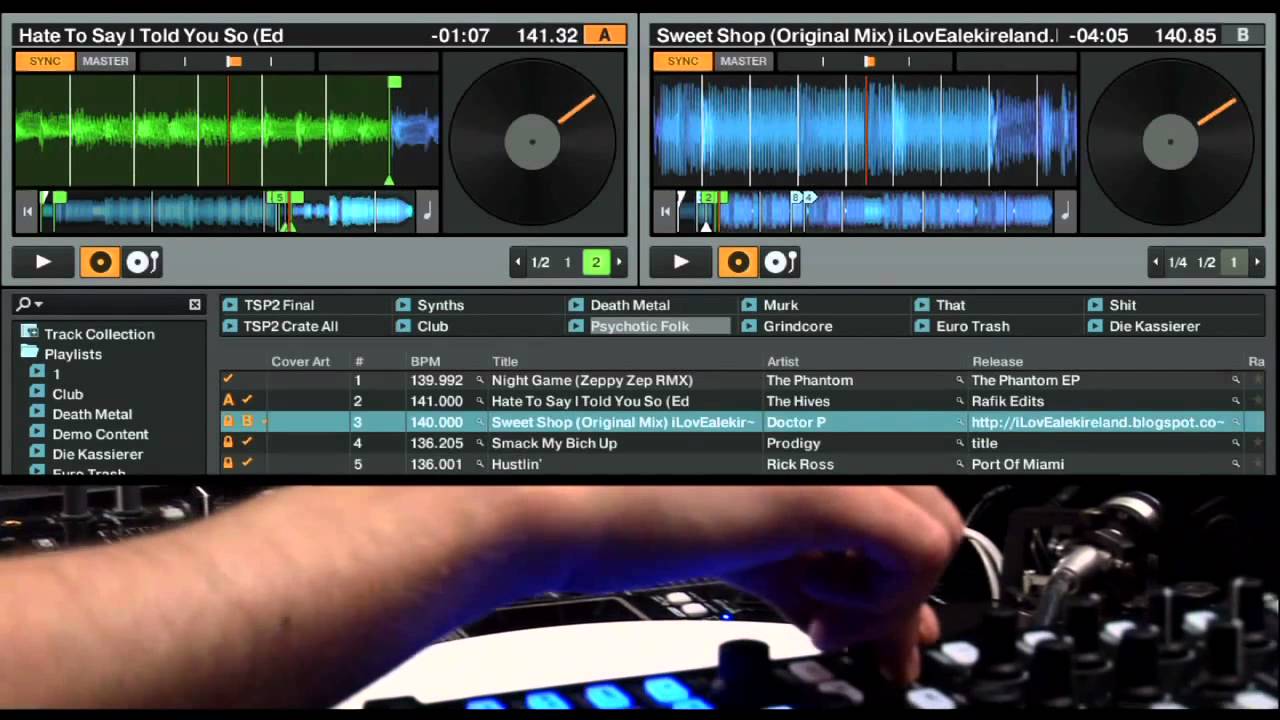The height and width of the screenshot is (720, 1280).
Task: Click the metronome note icon beside deck B stripe
Action: pos(1064,212)
